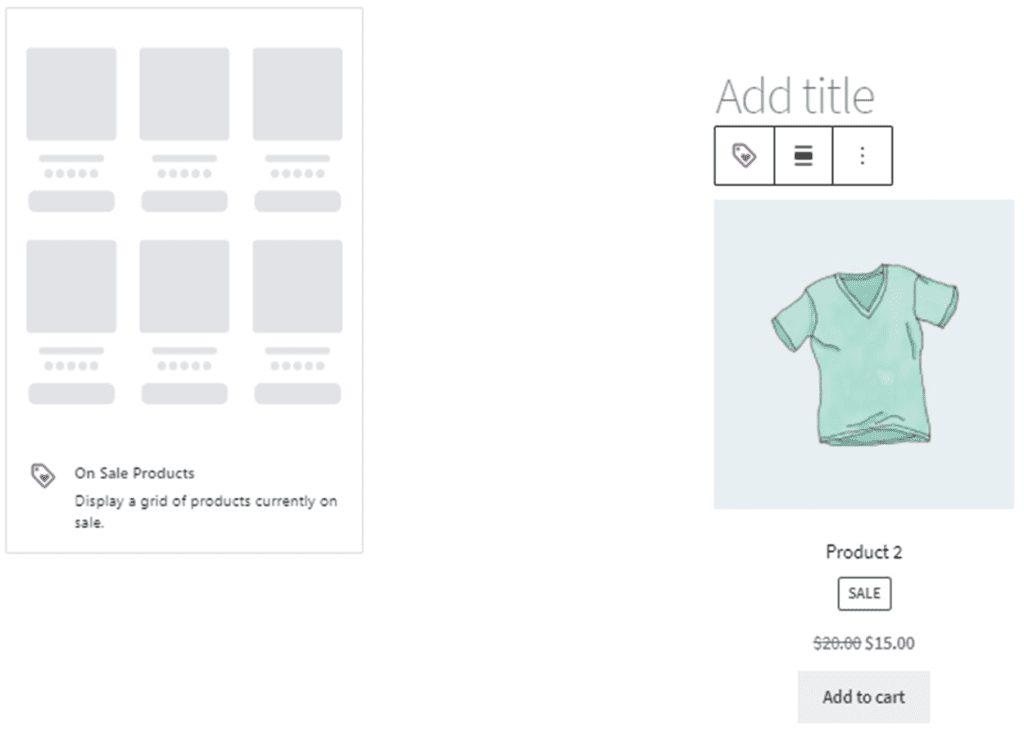
Task: Click the top-right placeholder product image in preview
Action: [297, 94]
